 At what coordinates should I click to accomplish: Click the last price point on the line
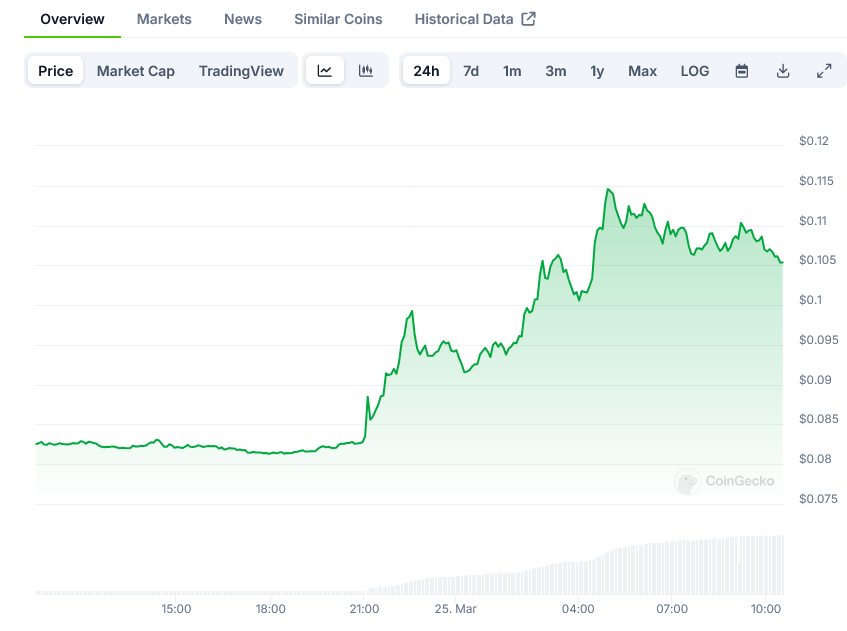pyautogui.click(x=782, y=263)
